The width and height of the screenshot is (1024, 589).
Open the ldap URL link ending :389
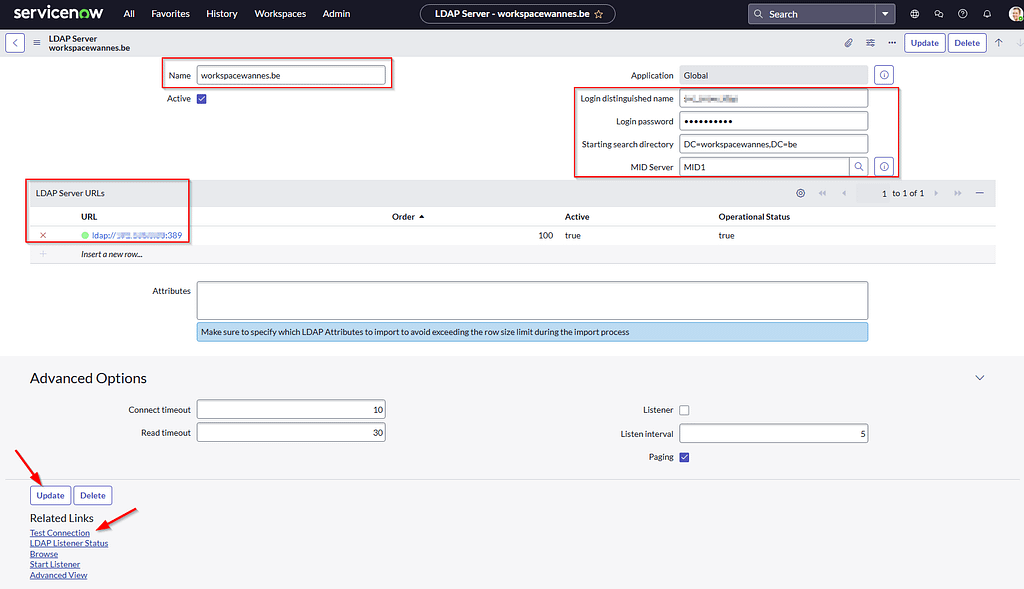point(137,235)
